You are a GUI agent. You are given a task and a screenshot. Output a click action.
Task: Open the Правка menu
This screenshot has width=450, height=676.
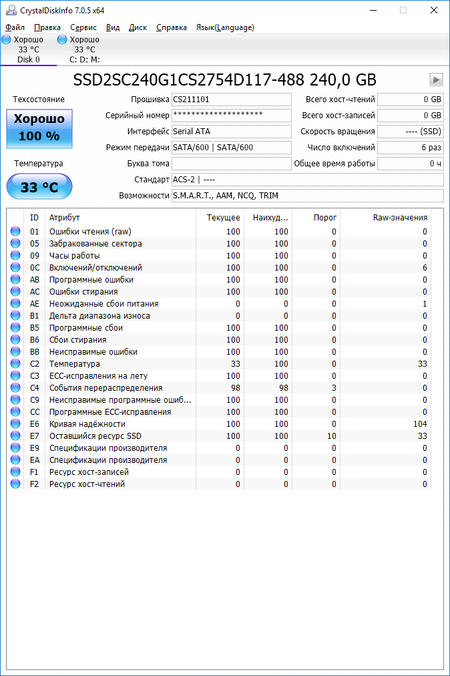(x=47, y=28)
